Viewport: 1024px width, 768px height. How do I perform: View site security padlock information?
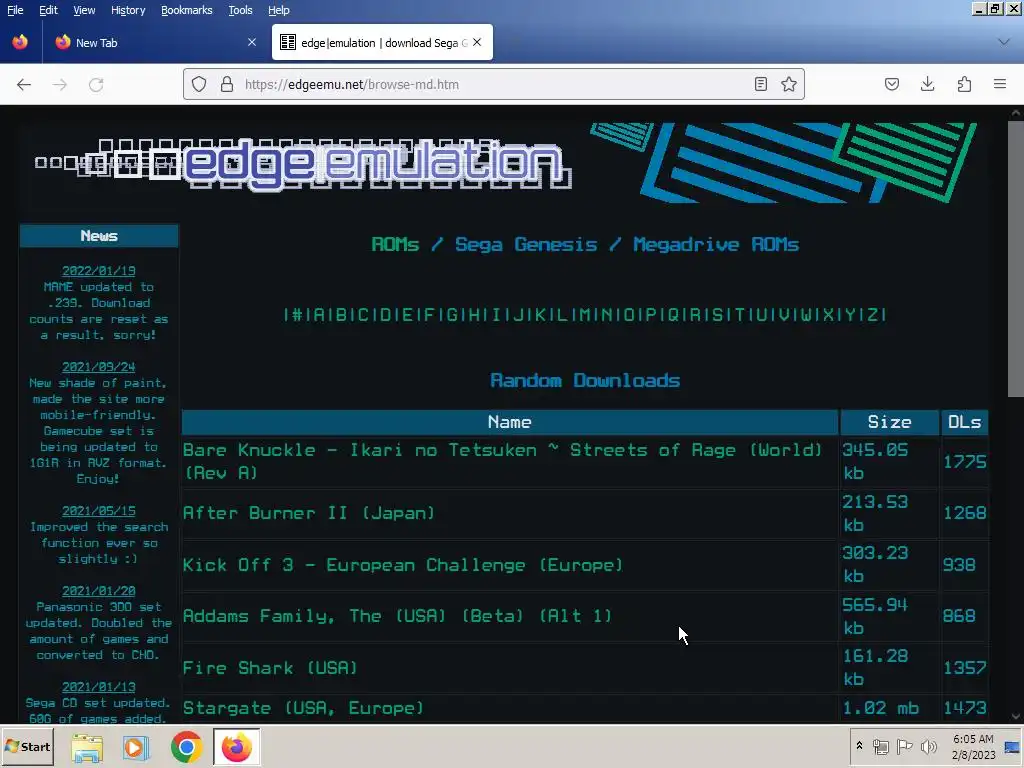[x=227, y=84]
